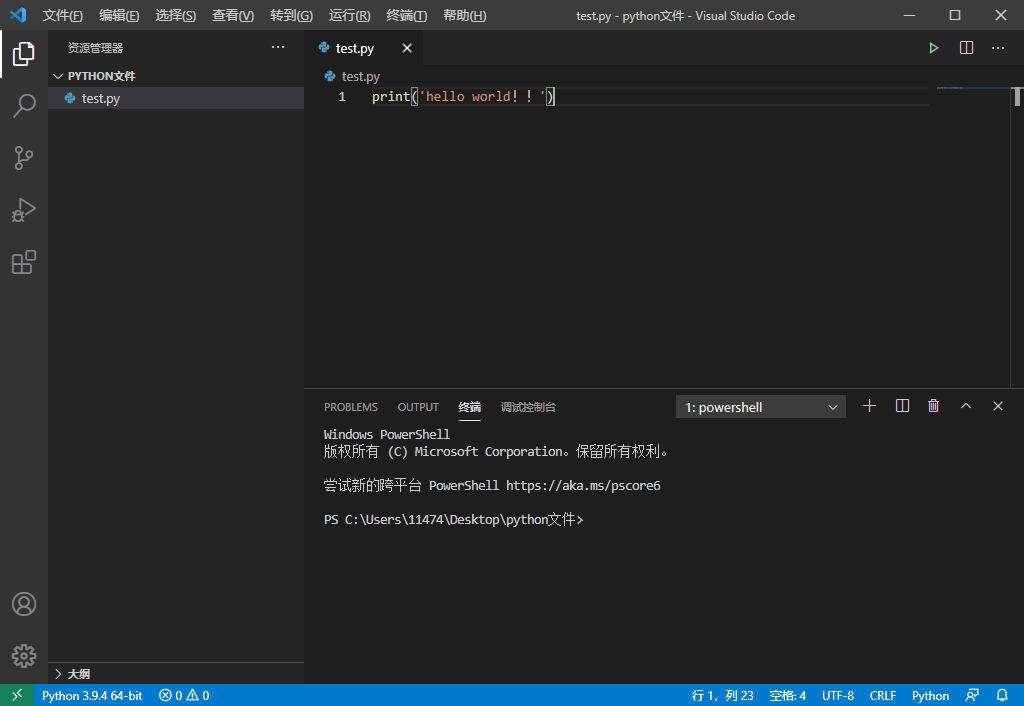Screen dimensions: 1024x706
Task: Click the errors and warnings counter
Action: click(x=184, y=696)
